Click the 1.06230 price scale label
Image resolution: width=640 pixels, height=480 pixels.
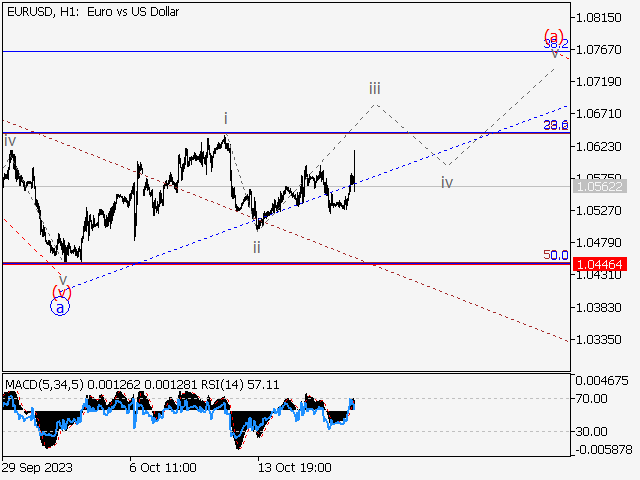(x=598, y=146)
